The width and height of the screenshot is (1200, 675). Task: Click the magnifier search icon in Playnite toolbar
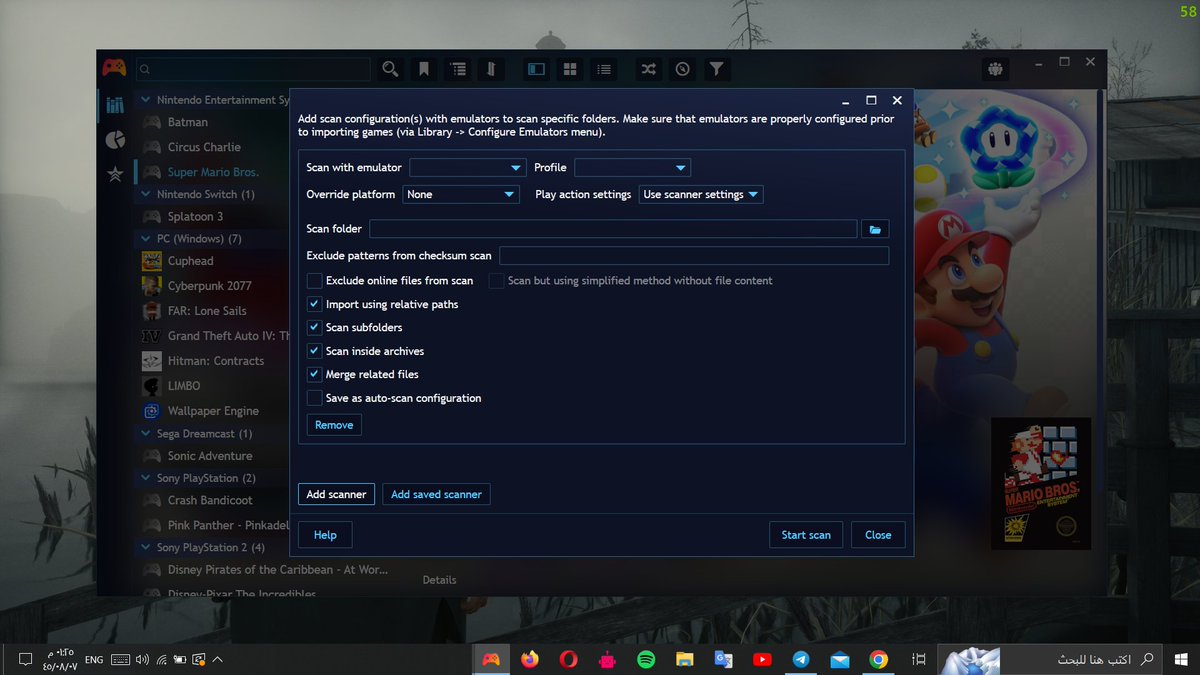(390, 69)
